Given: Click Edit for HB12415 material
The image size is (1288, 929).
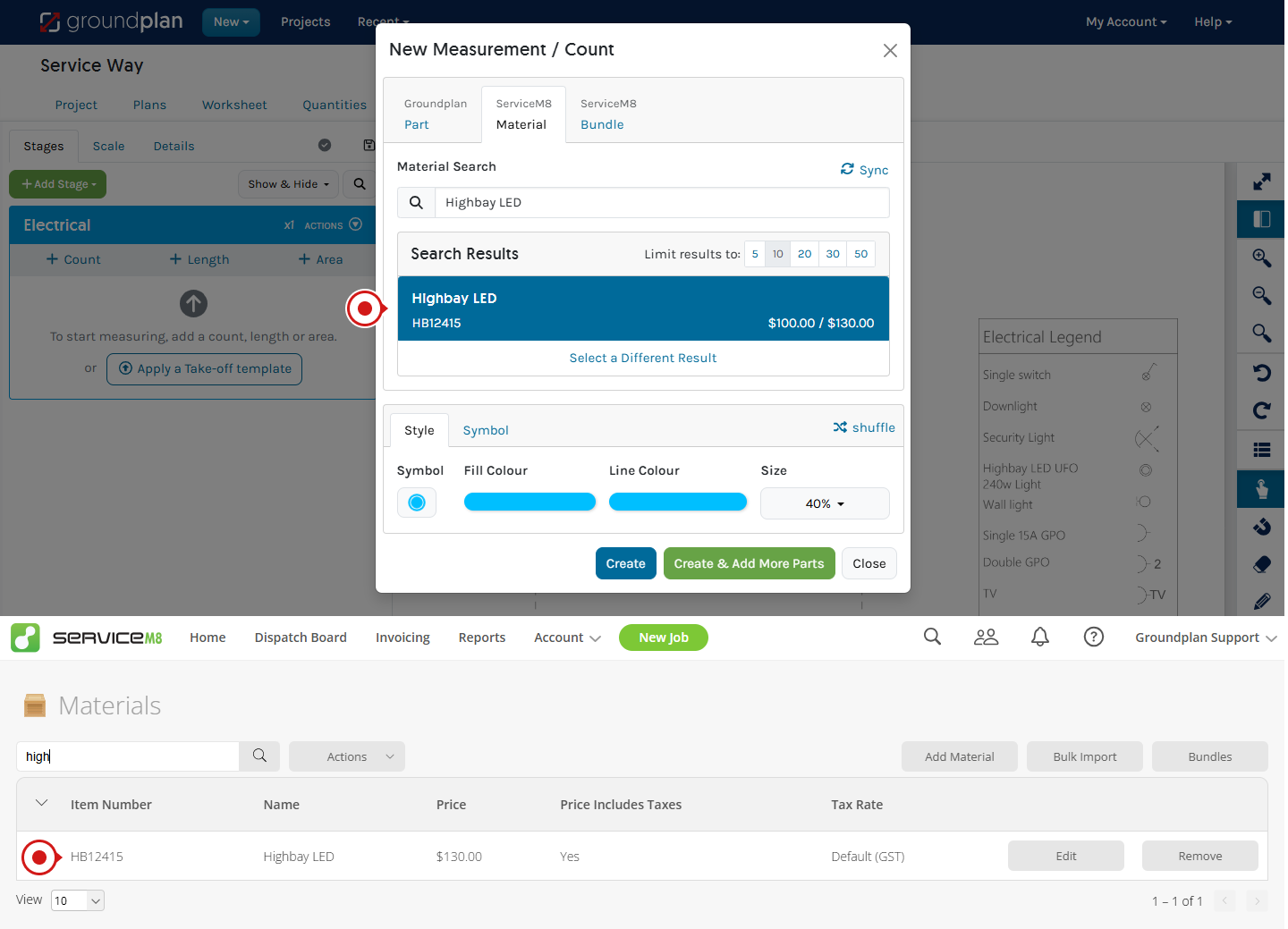Looking at the screenshot, I should 1066,856.
